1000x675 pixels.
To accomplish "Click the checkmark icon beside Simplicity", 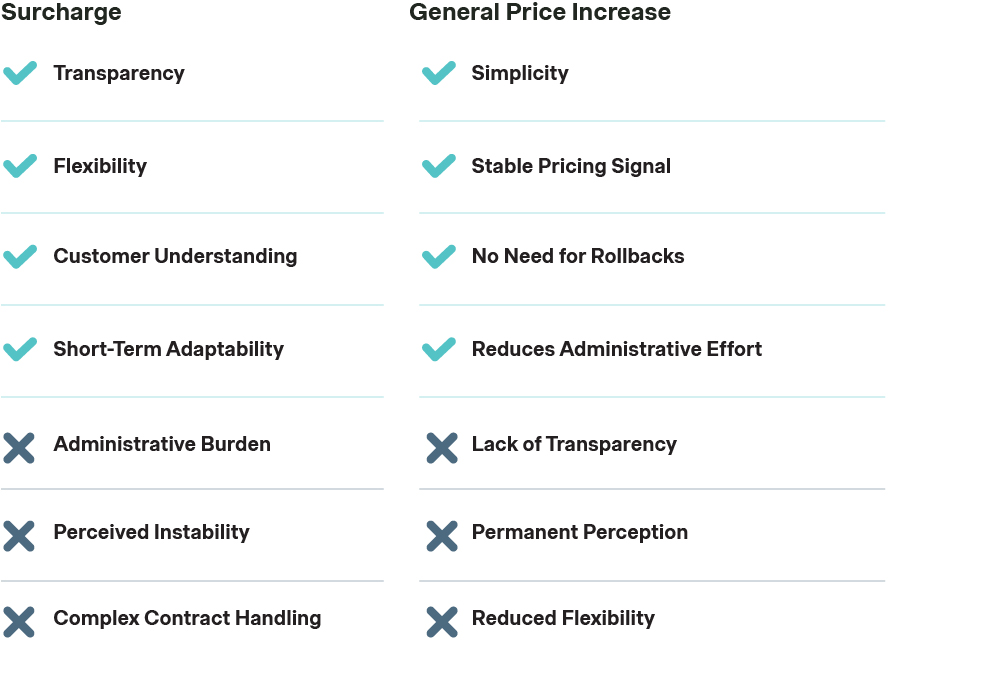I will [439, 73].
